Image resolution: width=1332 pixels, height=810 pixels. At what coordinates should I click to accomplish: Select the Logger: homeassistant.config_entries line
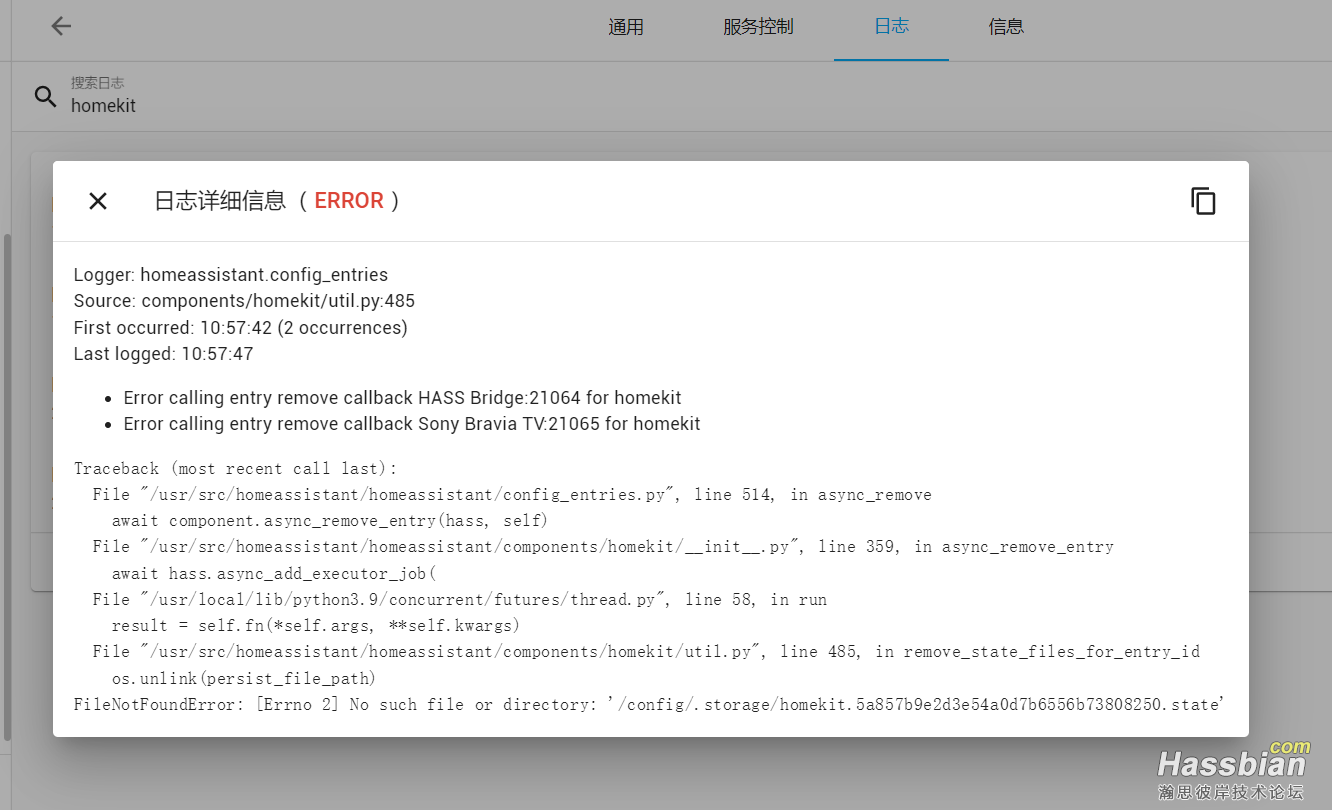231,275
